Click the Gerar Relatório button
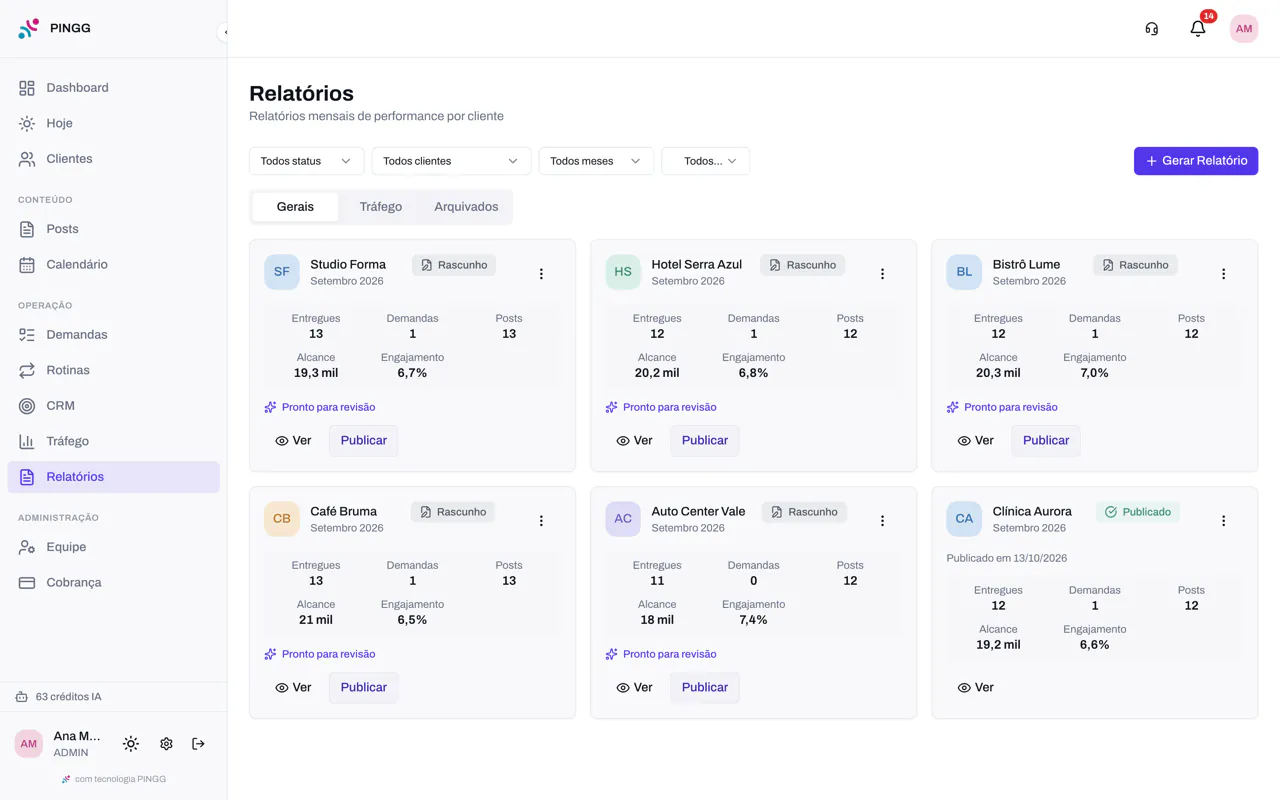1280x800 pixels. coord(1196,161)
